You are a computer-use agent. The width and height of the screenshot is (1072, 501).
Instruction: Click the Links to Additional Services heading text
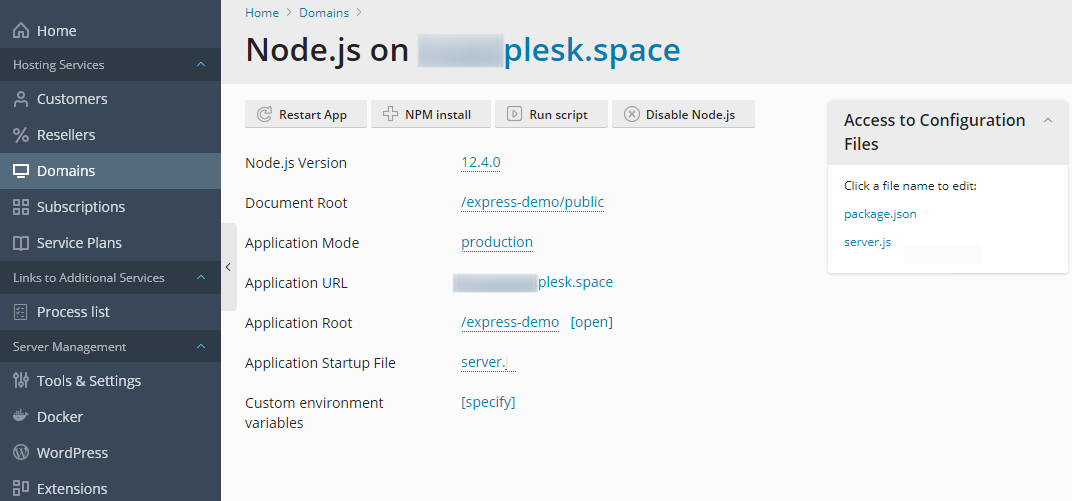pos(89,277)
